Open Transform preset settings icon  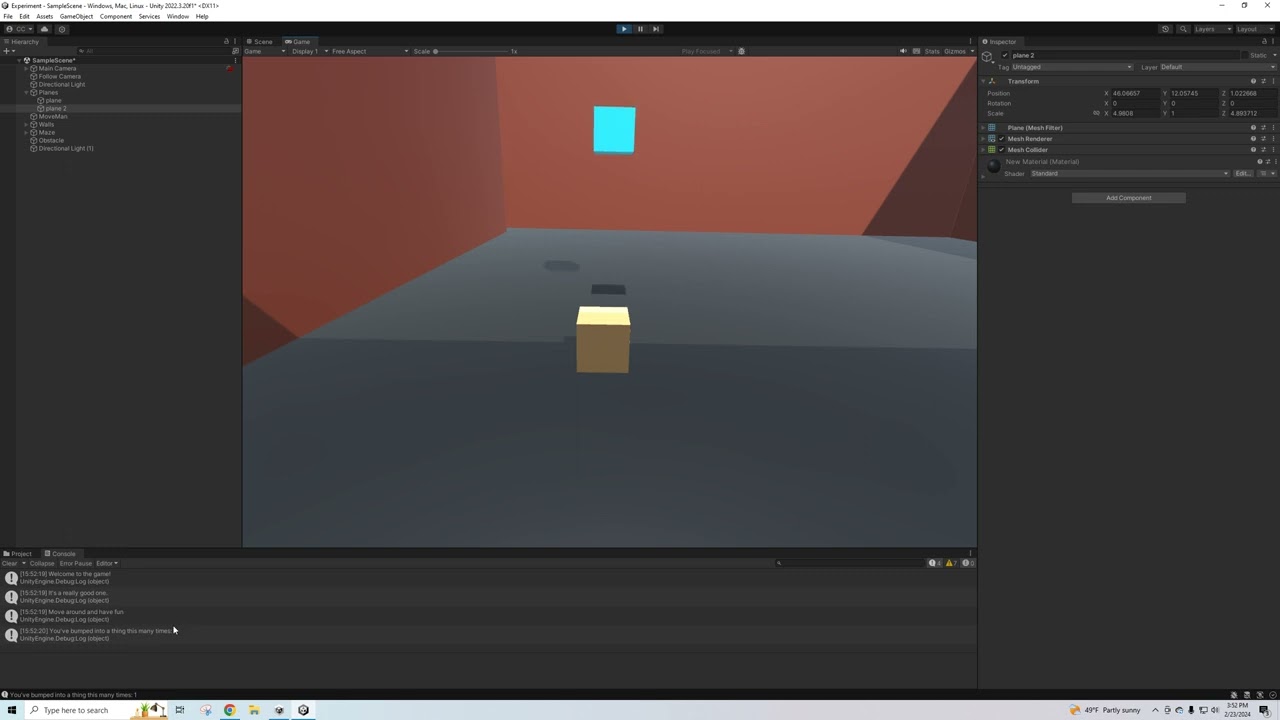(x=1263, y=81)
